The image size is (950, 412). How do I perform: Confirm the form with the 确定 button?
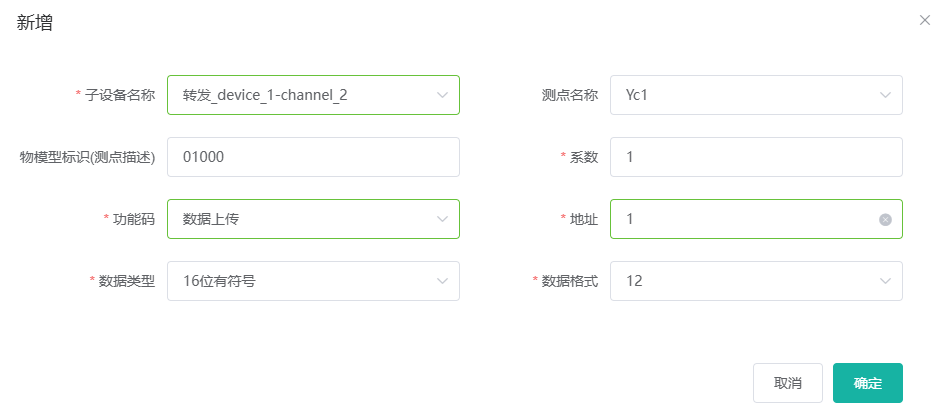click(x=868, y=383)
